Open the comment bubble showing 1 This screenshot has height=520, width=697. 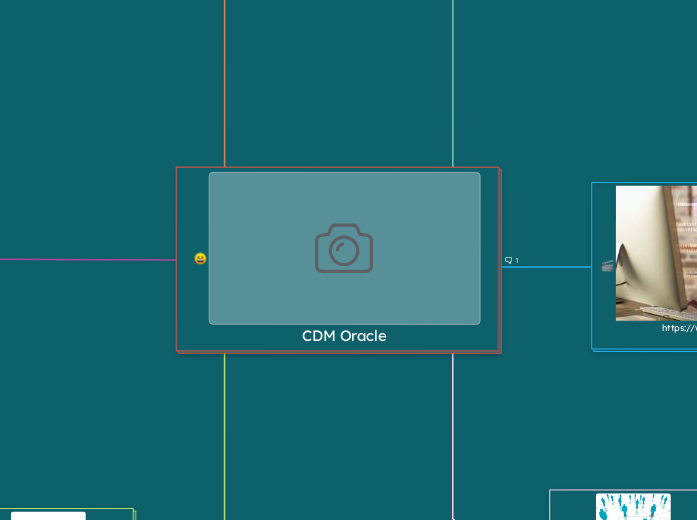[512, 260]
